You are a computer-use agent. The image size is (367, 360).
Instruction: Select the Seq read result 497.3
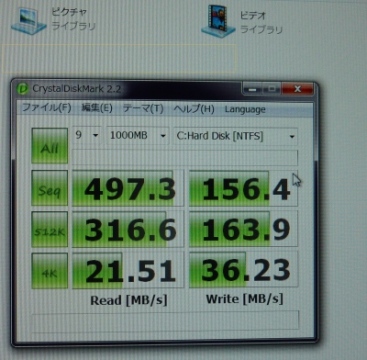tap(128, 188)
